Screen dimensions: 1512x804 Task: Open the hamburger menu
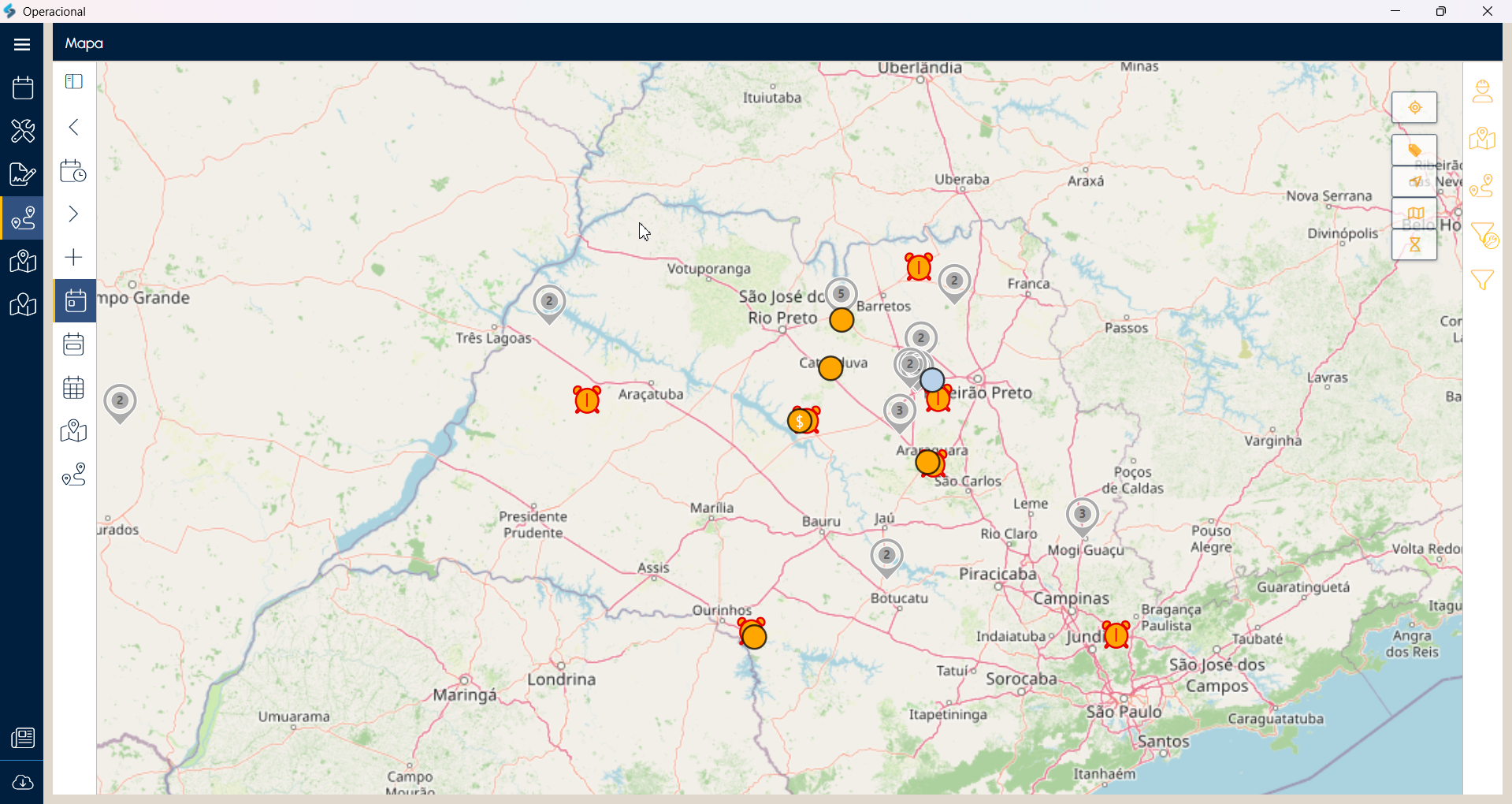tap(22, 44)
